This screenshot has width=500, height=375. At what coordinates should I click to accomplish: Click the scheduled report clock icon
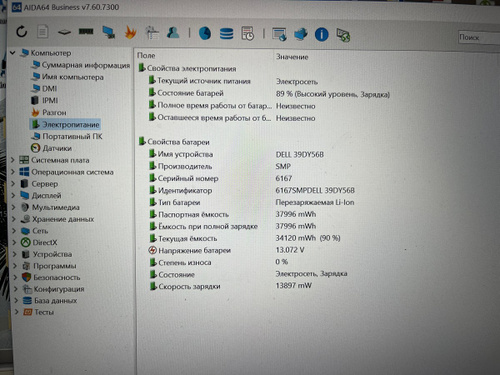248,34
